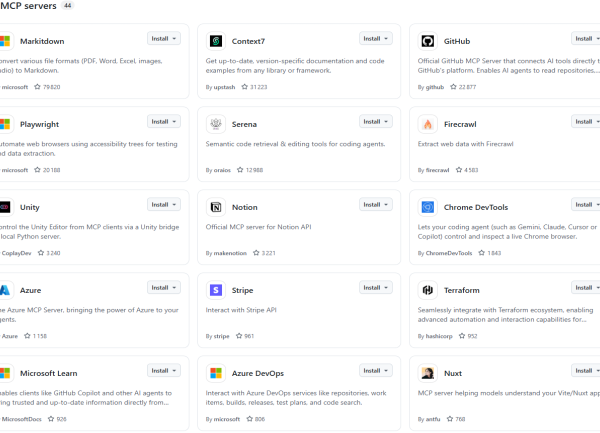Click the Notion logo icon
The height and width of the screenshot is (433, 600).
tap(216, 207)
